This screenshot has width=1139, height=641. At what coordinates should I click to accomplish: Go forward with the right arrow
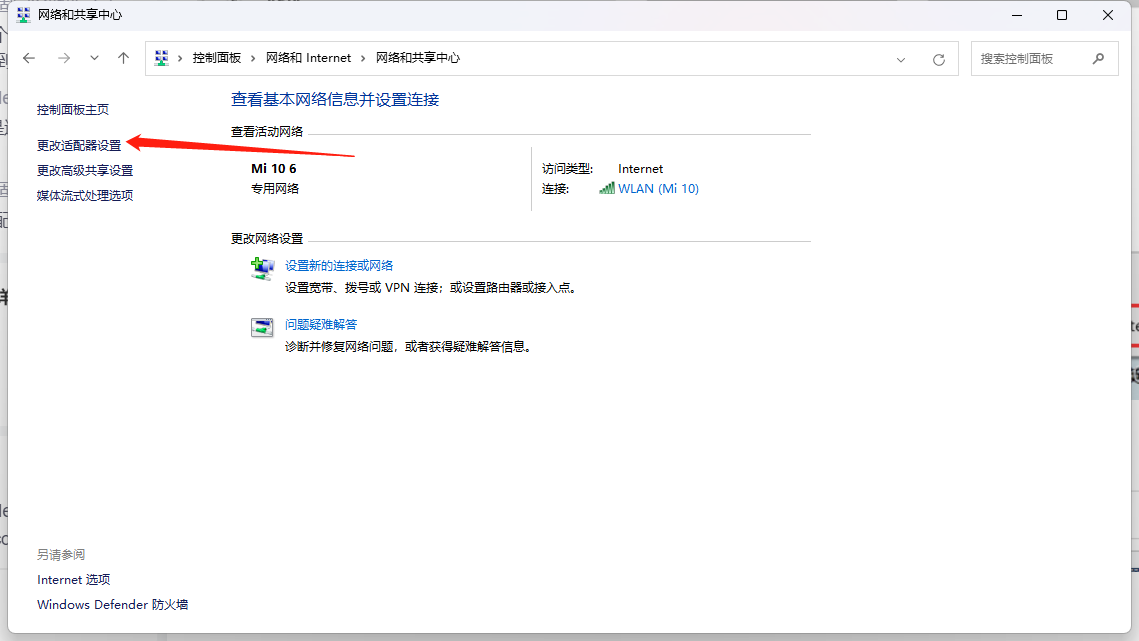pos(64,58)
